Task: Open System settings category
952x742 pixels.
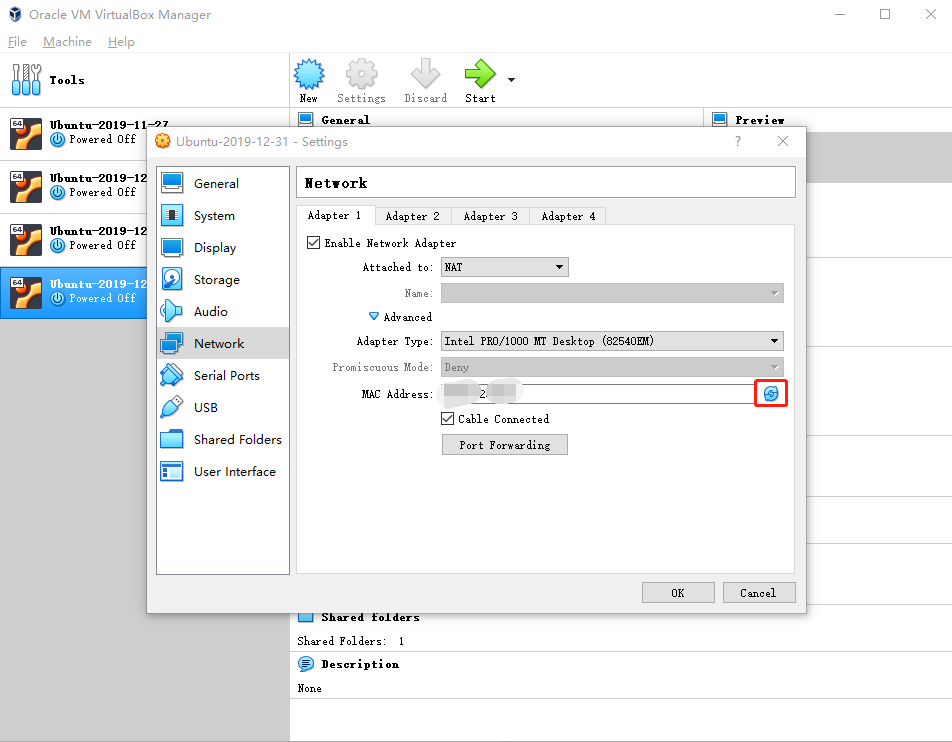Action: (222, 216)
